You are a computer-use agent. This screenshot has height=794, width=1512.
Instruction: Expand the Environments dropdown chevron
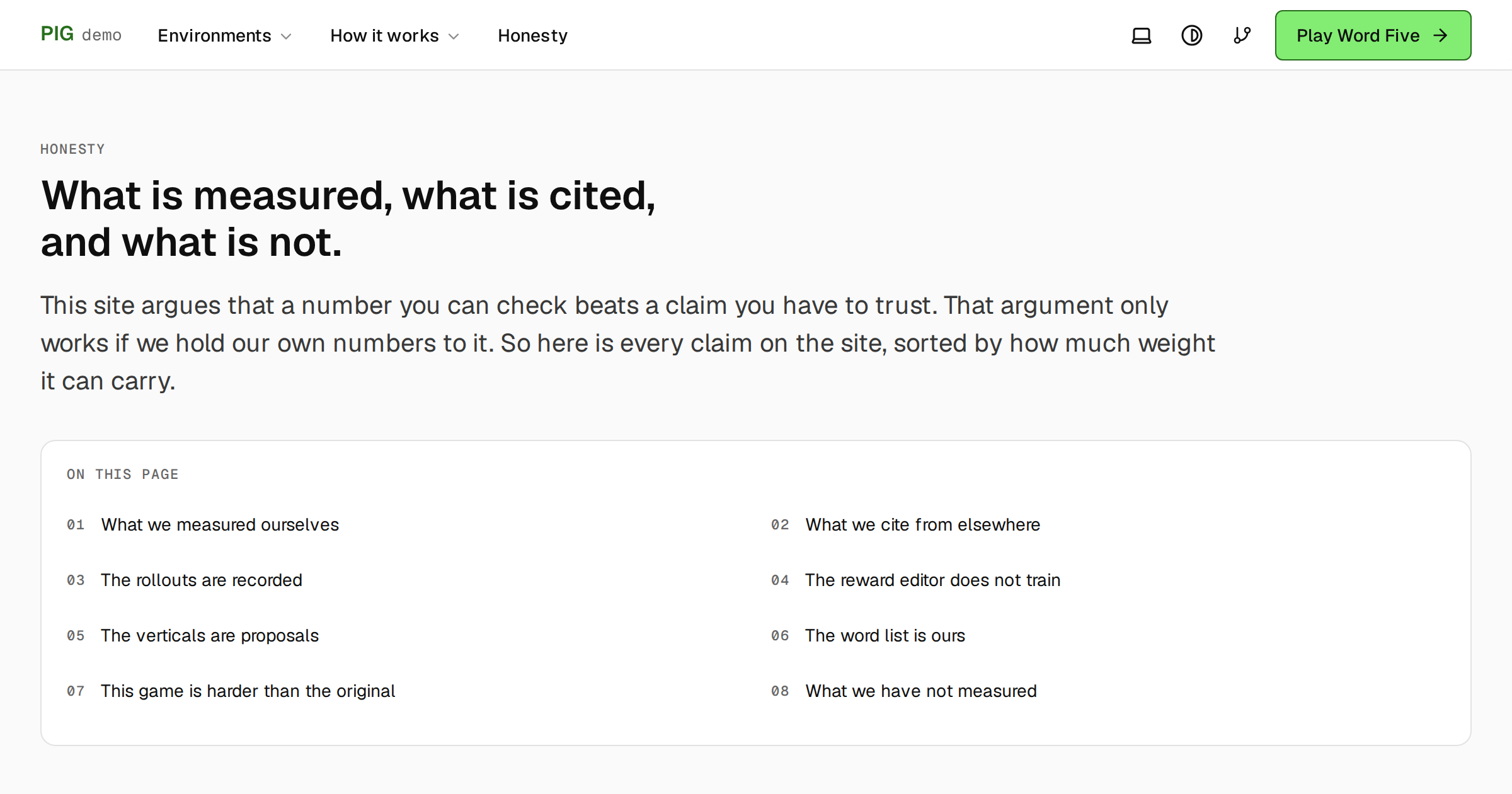[x=286, y=37]
